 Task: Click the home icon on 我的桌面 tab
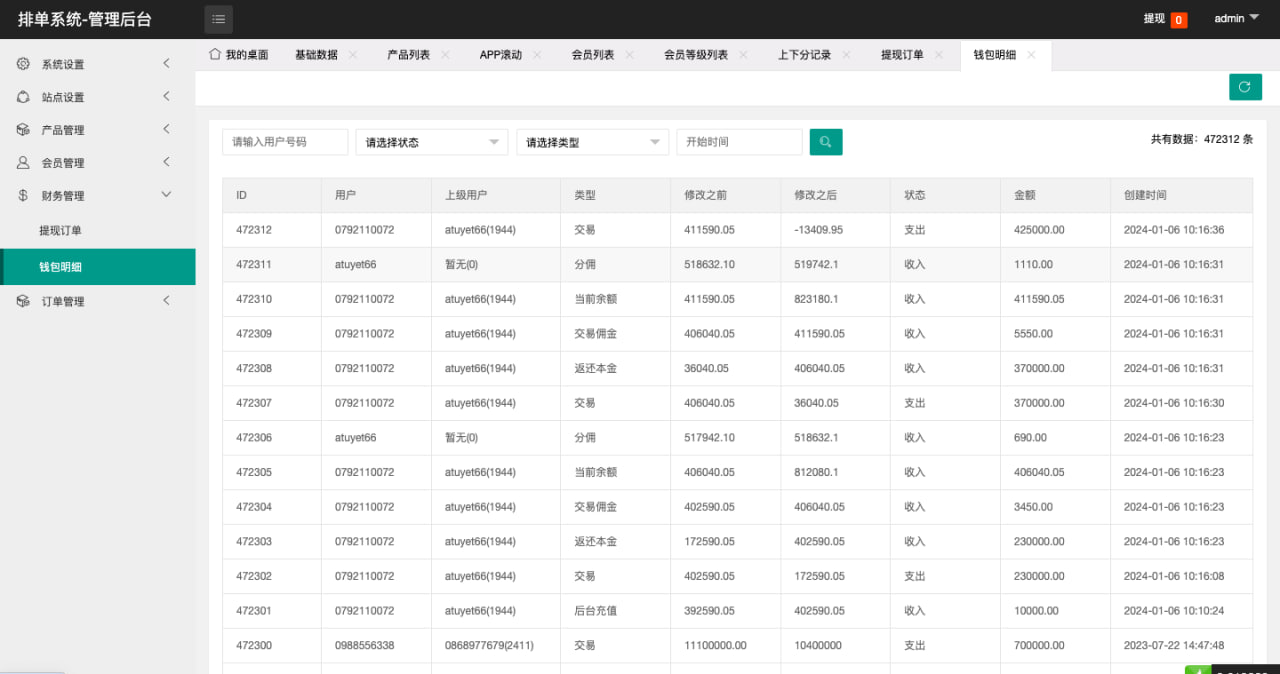point(214,54)
